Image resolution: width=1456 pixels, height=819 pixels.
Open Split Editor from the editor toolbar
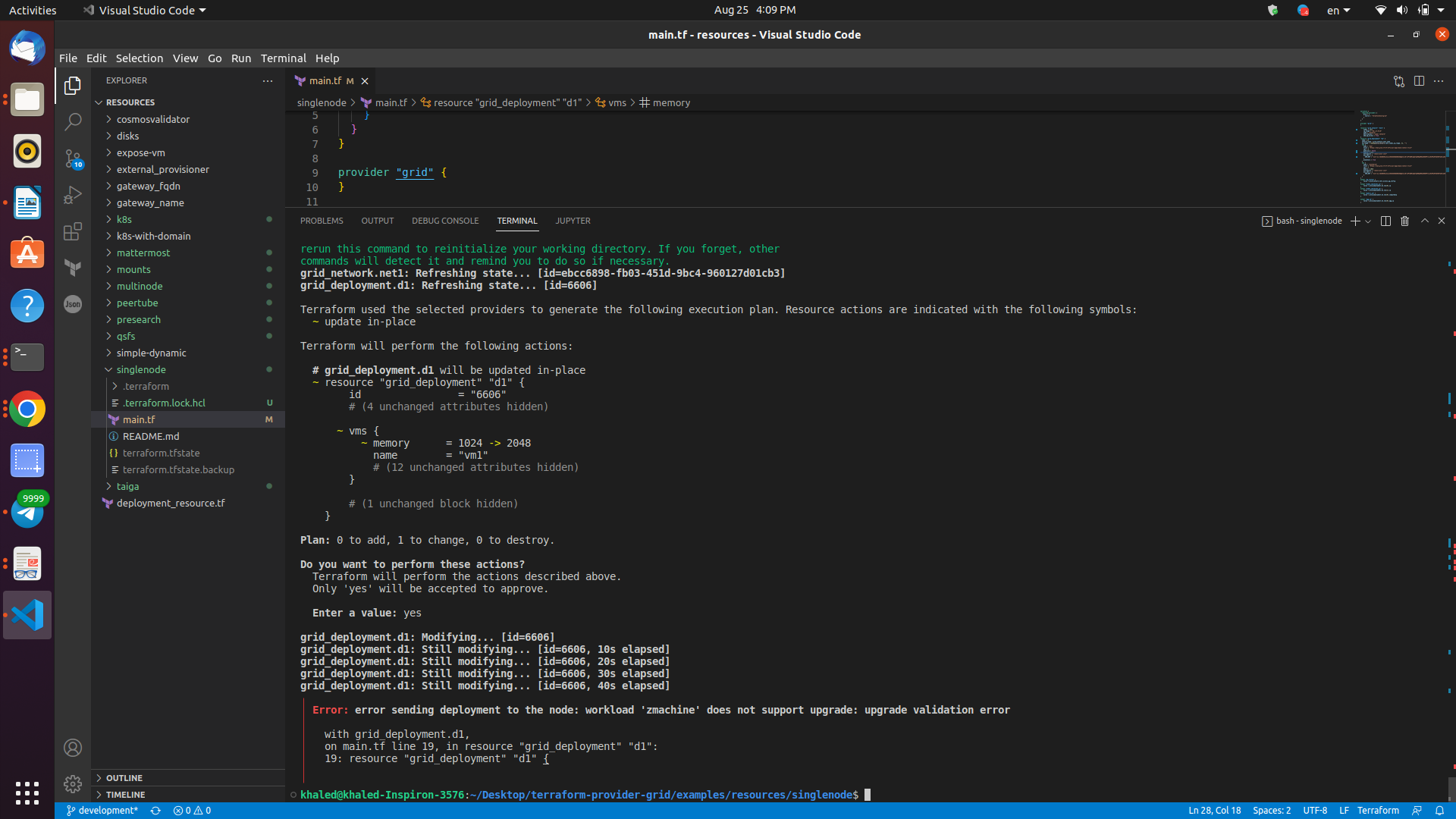[x=1419, y=81]
